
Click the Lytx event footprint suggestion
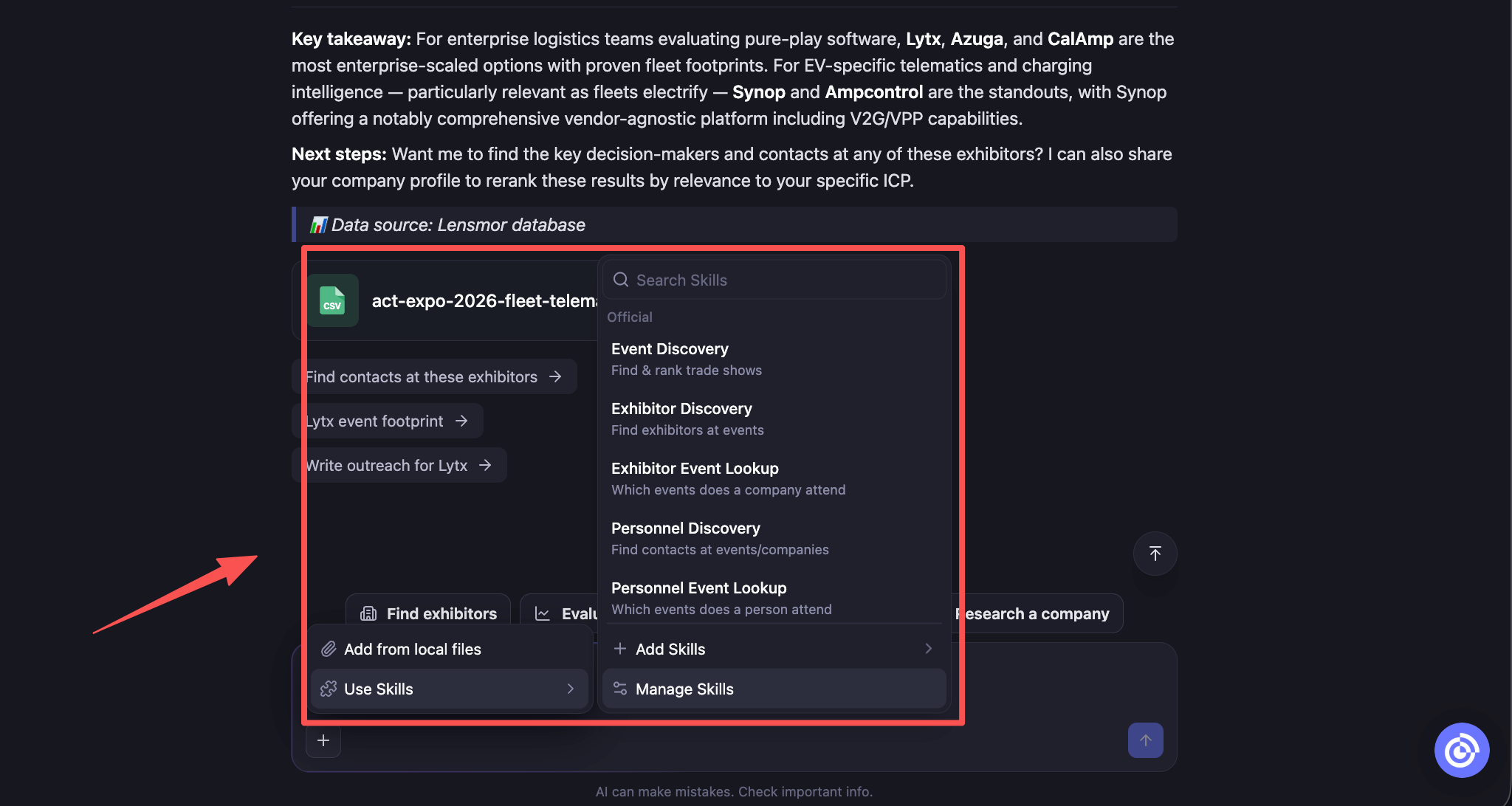pyautogui.click(x=388, y=421)
